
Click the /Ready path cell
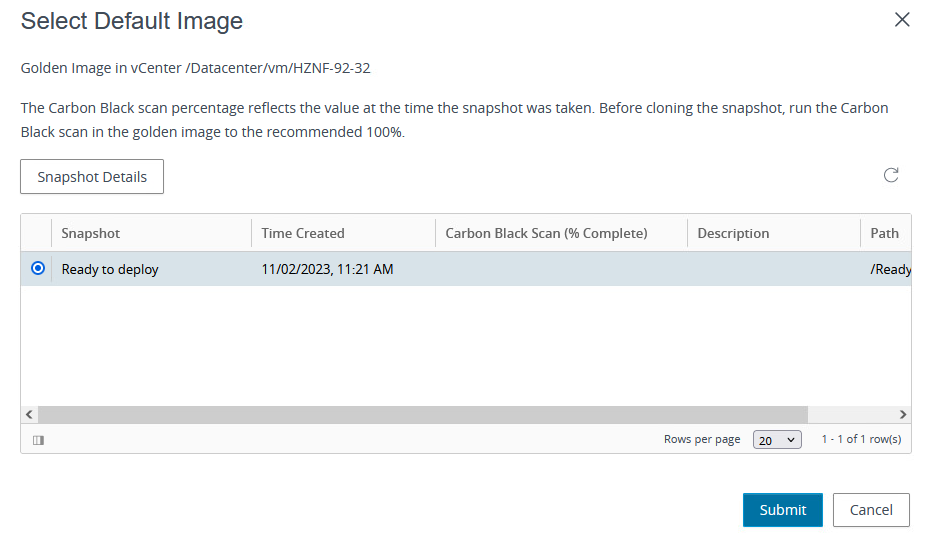[890, 269]
